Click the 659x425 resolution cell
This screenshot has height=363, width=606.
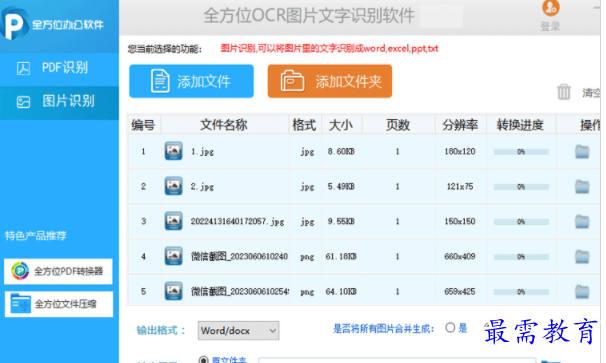[x=460, y=291]
